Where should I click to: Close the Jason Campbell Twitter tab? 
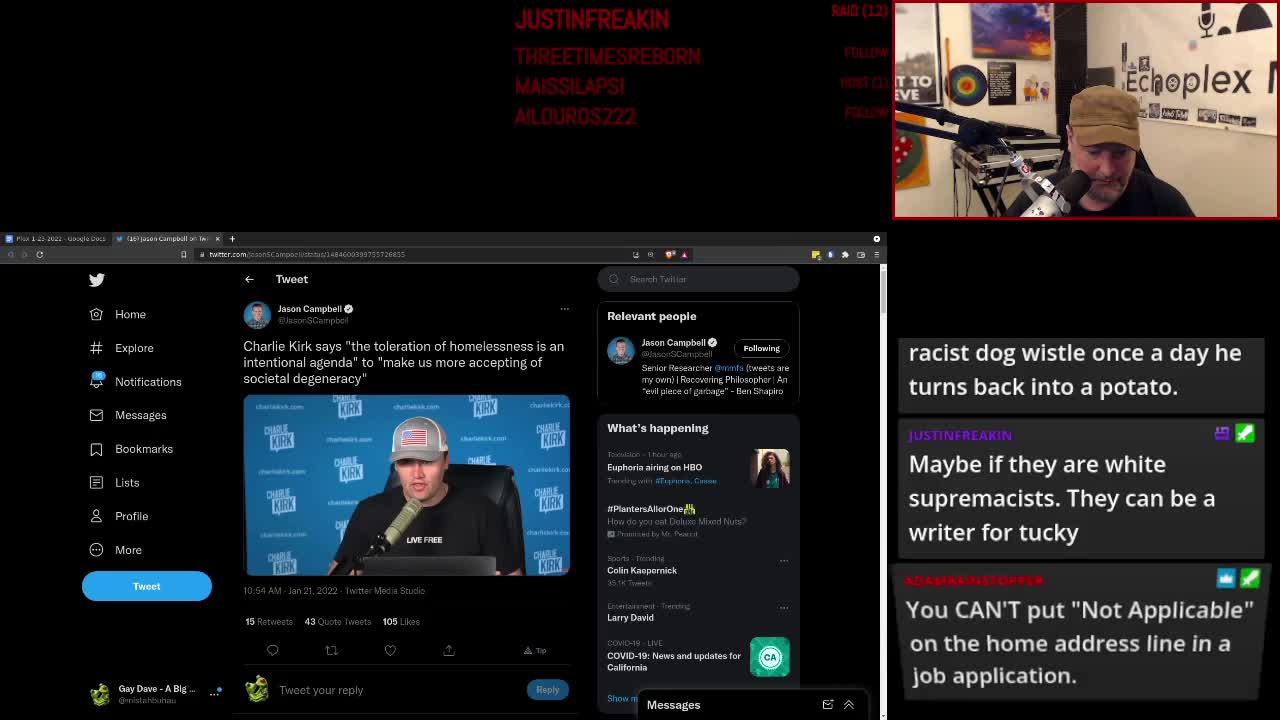[x=217, y=239]
